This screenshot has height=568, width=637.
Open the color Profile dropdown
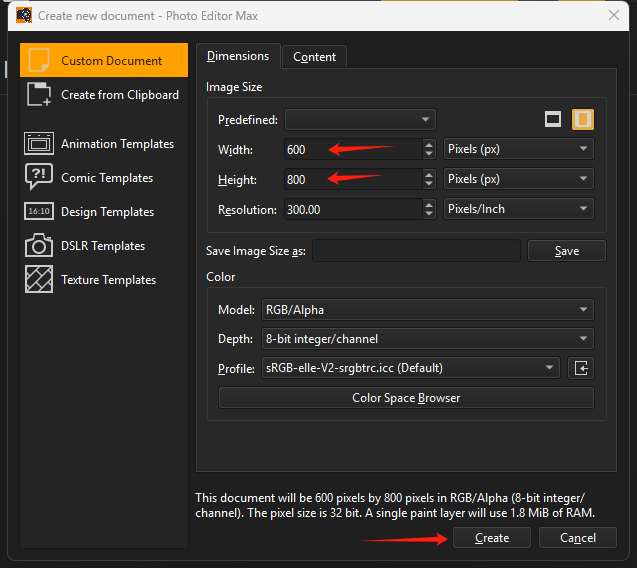tap(411, 368)
